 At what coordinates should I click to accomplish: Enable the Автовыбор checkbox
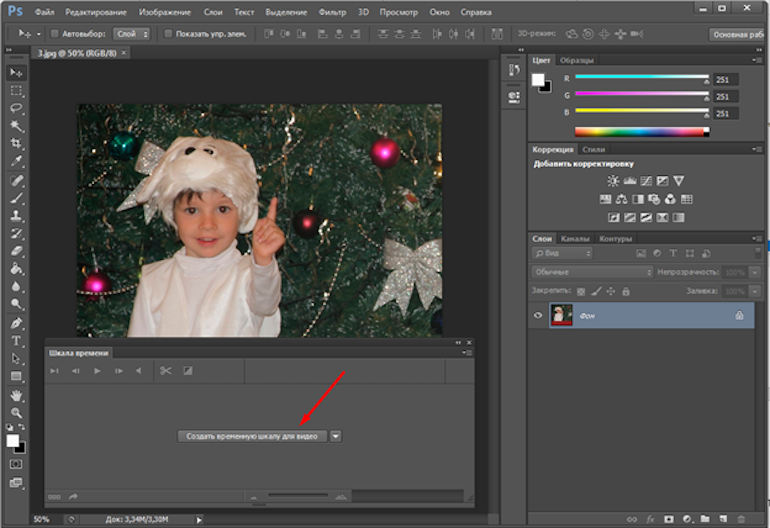click(55, 34)
